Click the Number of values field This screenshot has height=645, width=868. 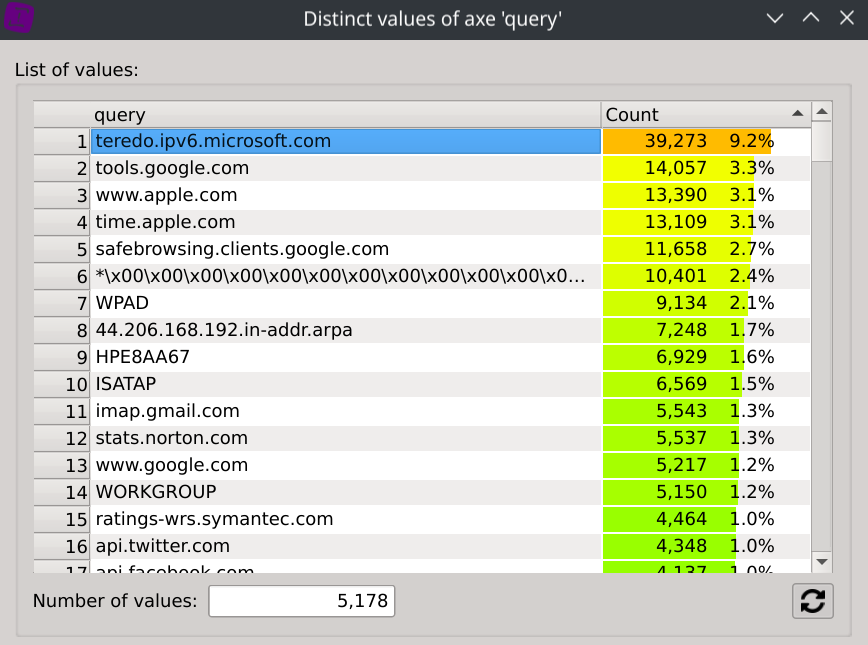point(302,601)
